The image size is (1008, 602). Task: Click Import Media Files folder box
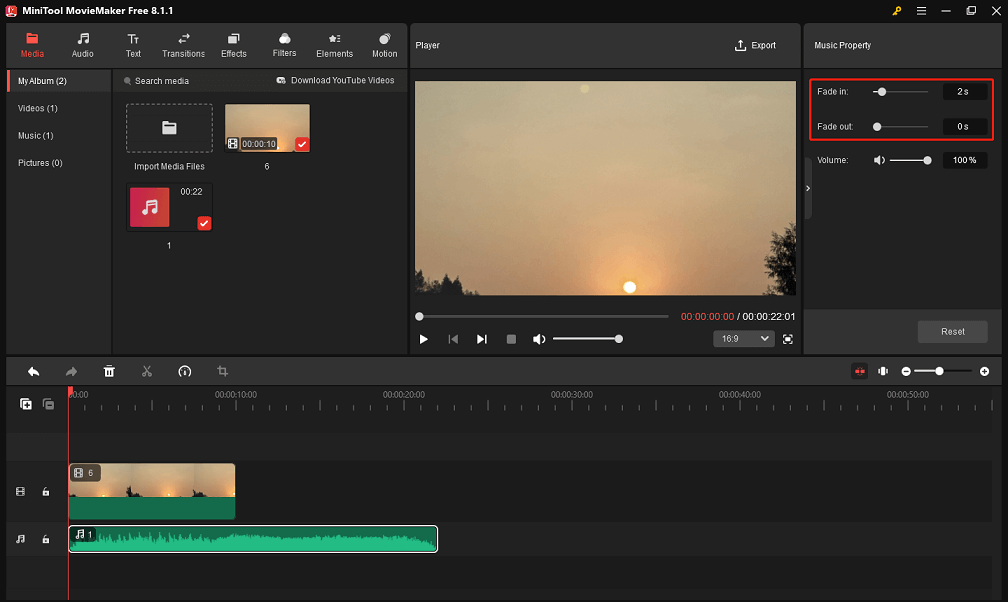169,128
